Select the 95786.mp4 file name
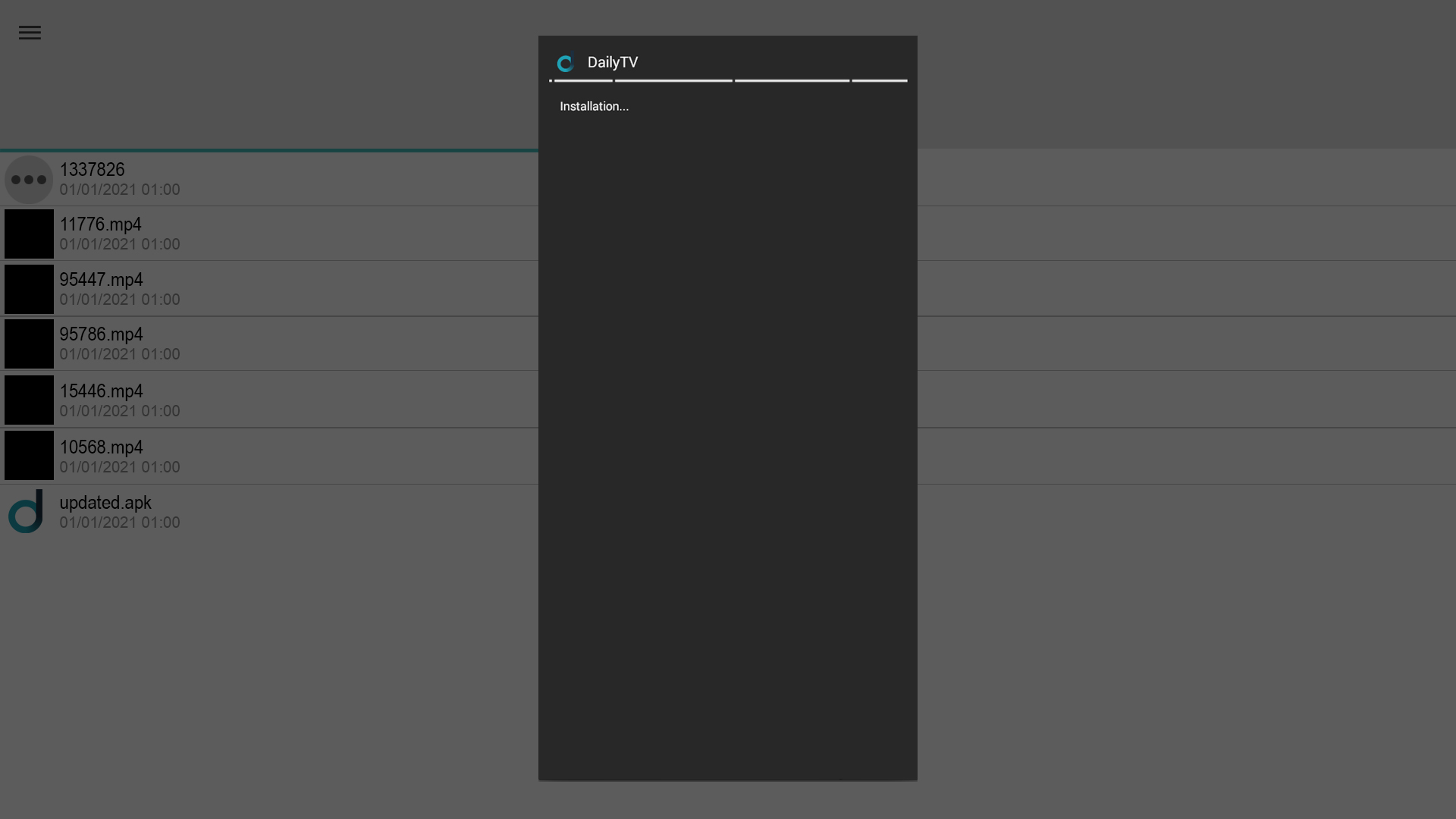1456x819 pixels. click(x=101, y=334)
